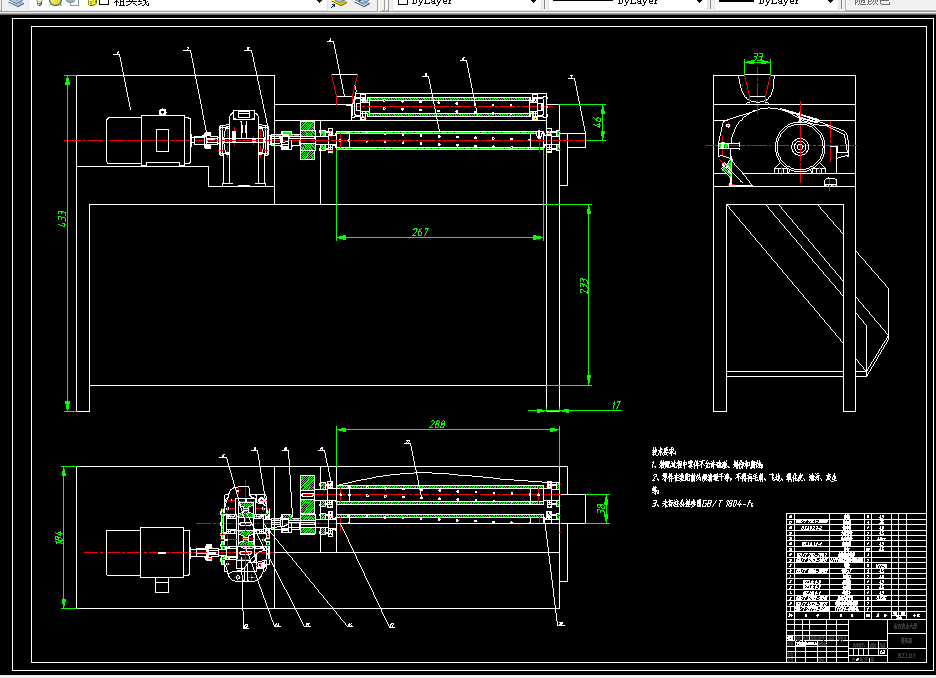Open the Layer Properties Manager icon
The image size is (936, 678).
[x=16, y=2]
